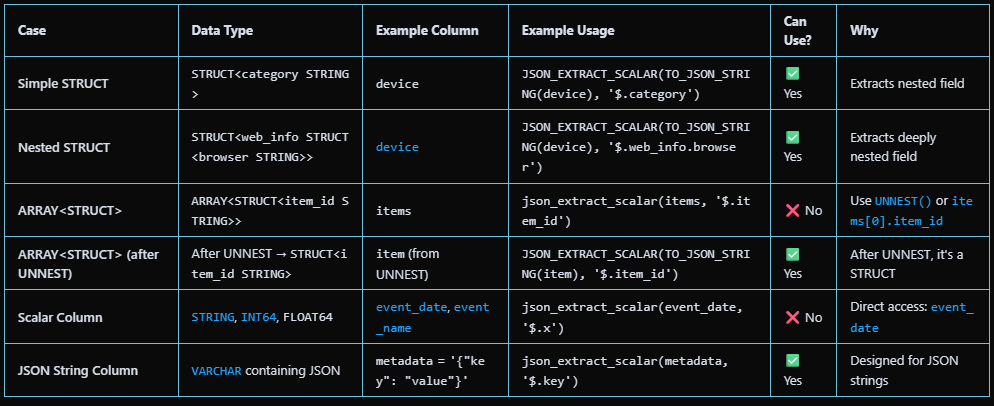Click the red X in Scalar Column row
994x406 pixels.
pyautogui.click(x=792, y=317)
